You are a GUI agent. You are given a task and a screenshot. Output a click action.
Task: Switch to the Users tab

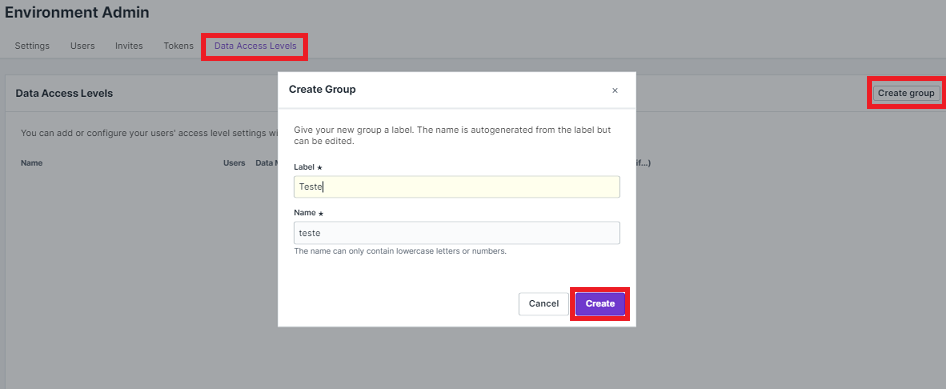82,46
